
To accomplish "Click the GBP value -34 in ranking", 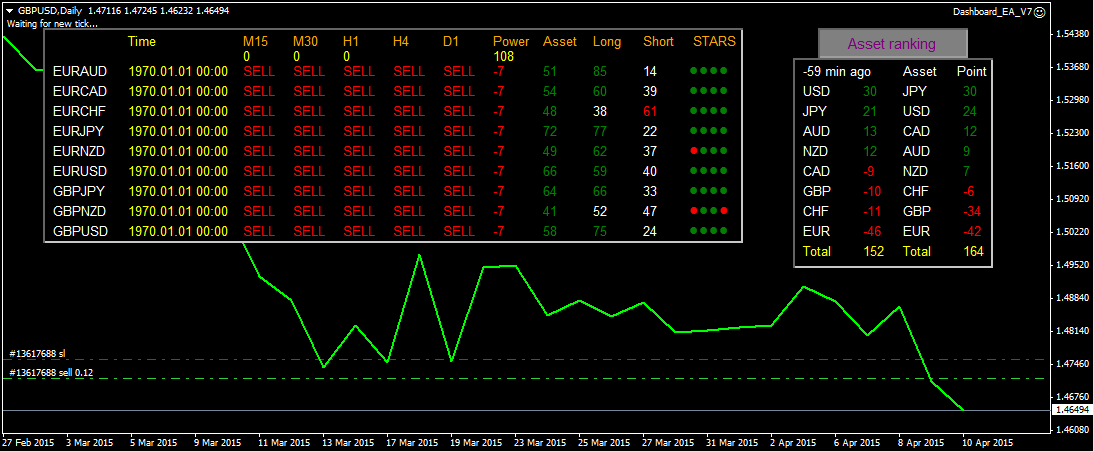I will click(x=974, y=211).
